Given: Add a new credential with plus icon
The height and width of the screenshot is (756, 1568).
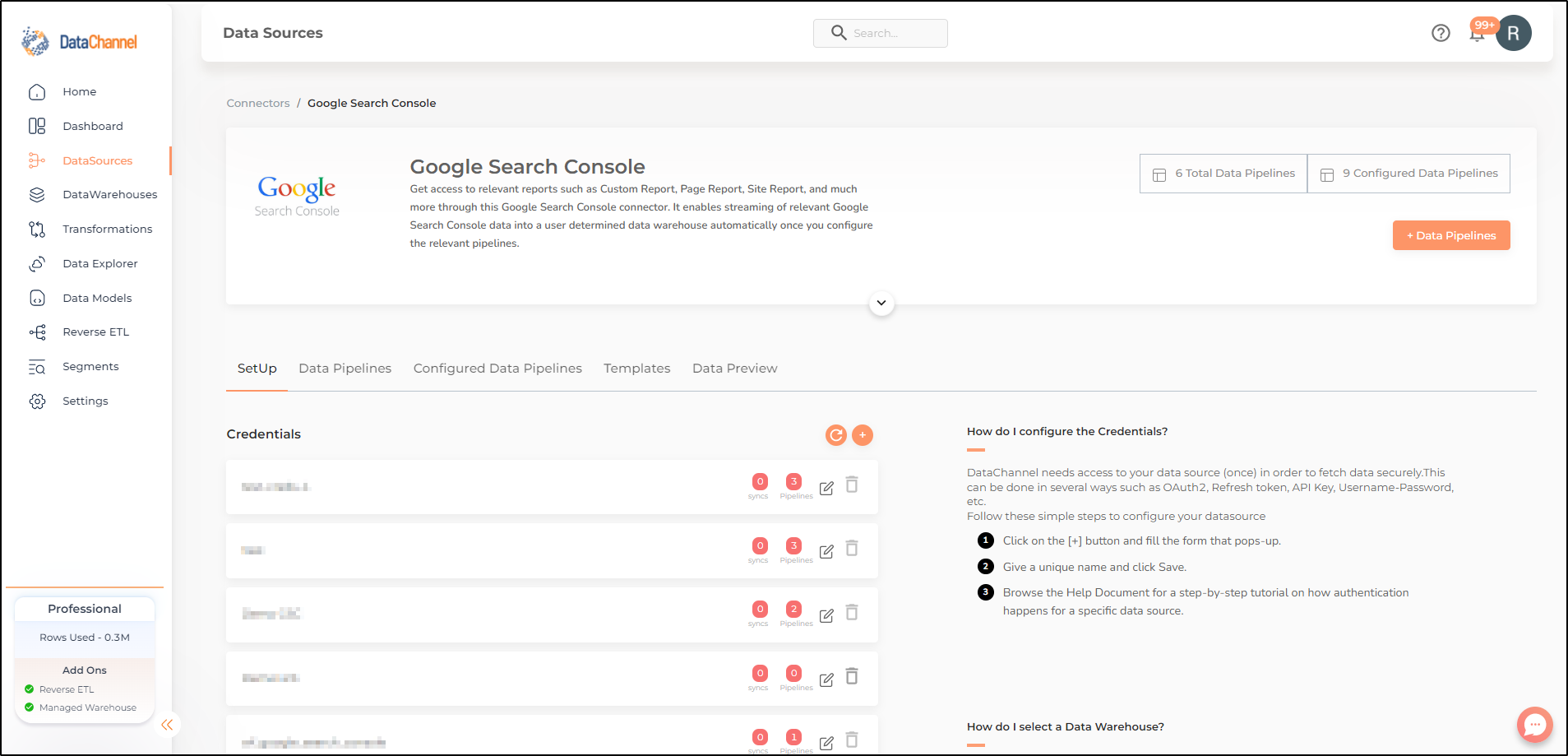Looking at the screenshot, I should pyautogui.click(x=863, y=435).
